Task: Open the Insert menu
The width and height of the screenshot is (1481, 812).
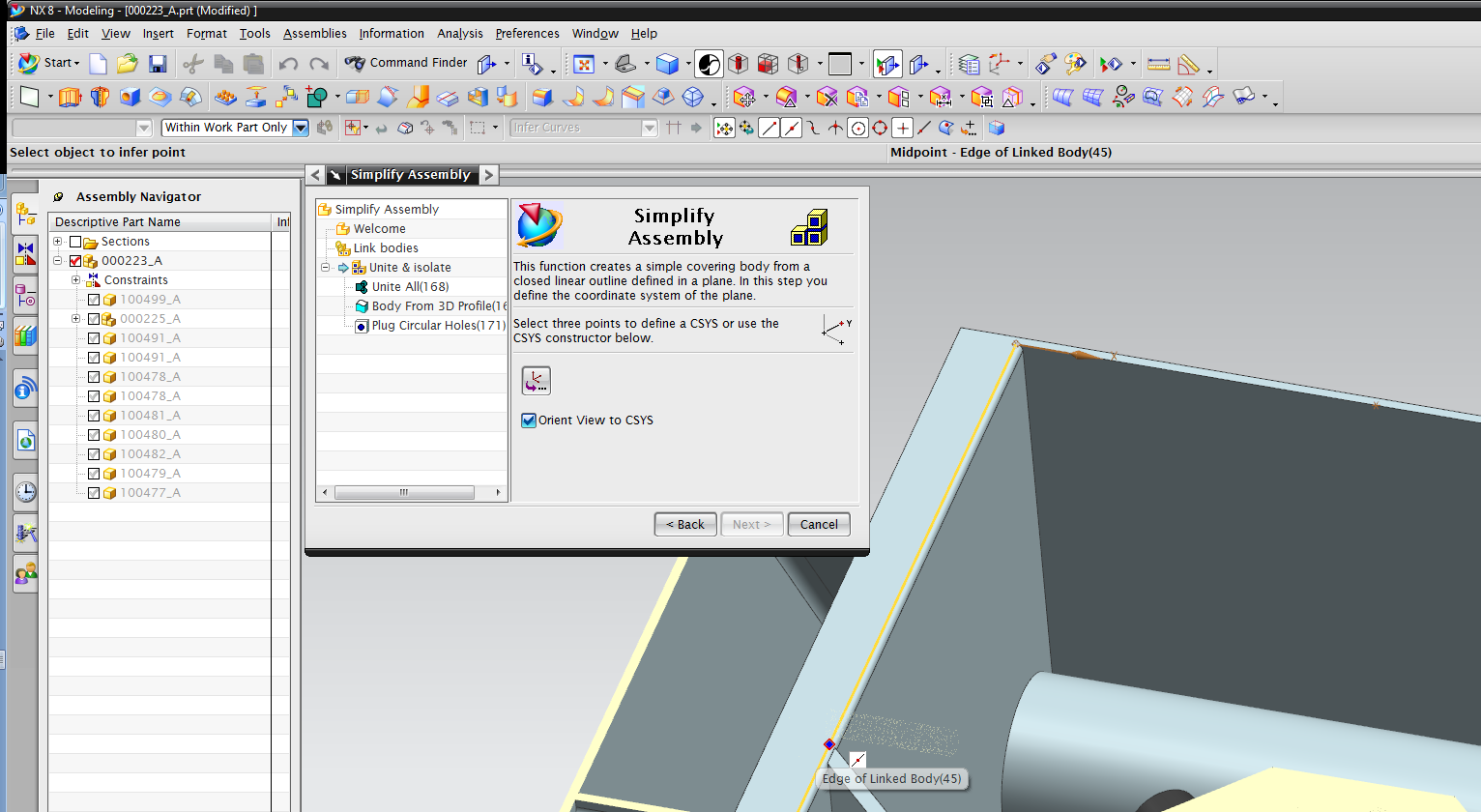Action: 158,33
